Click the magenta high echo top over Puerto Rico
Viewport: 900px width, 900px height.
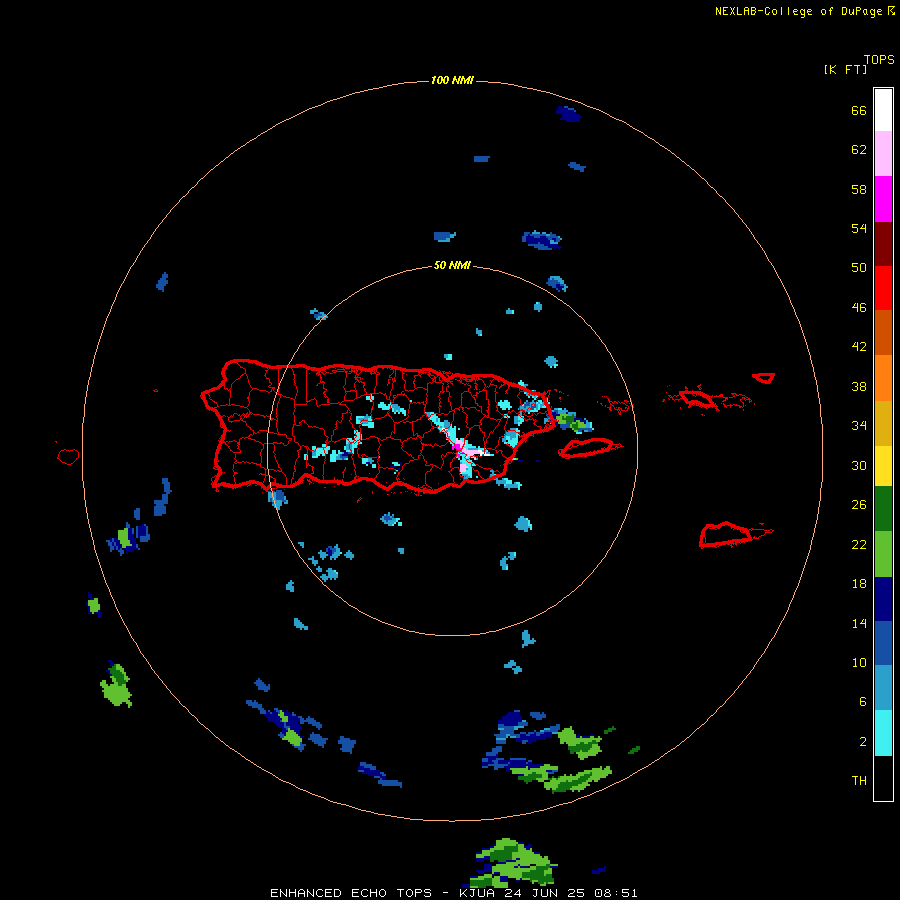pyautogui.click(x=457, y=446)
